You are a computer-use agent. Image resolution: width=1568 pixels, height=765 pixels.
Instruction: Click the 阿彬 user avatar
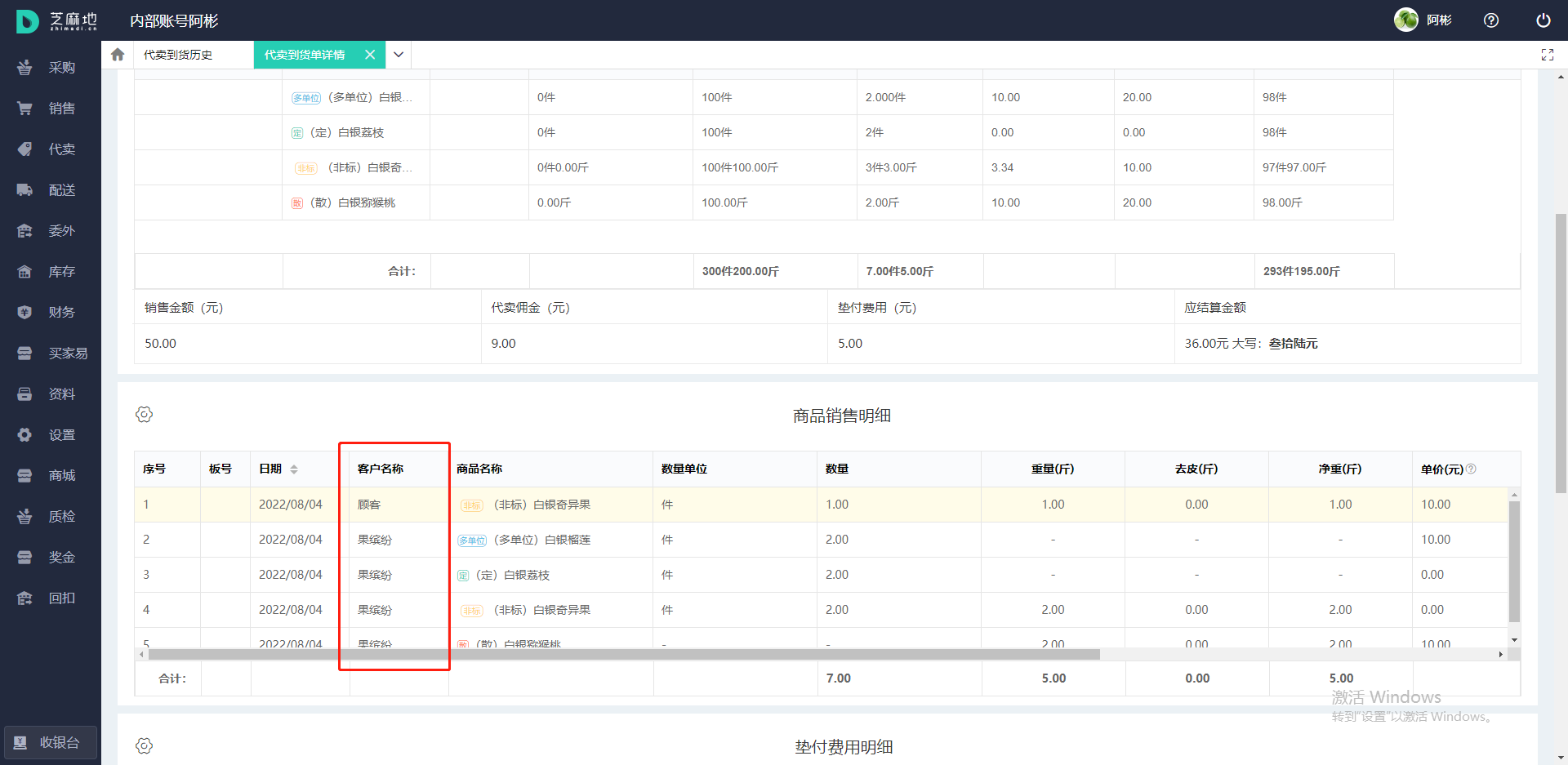click(x=1405, y=20)
